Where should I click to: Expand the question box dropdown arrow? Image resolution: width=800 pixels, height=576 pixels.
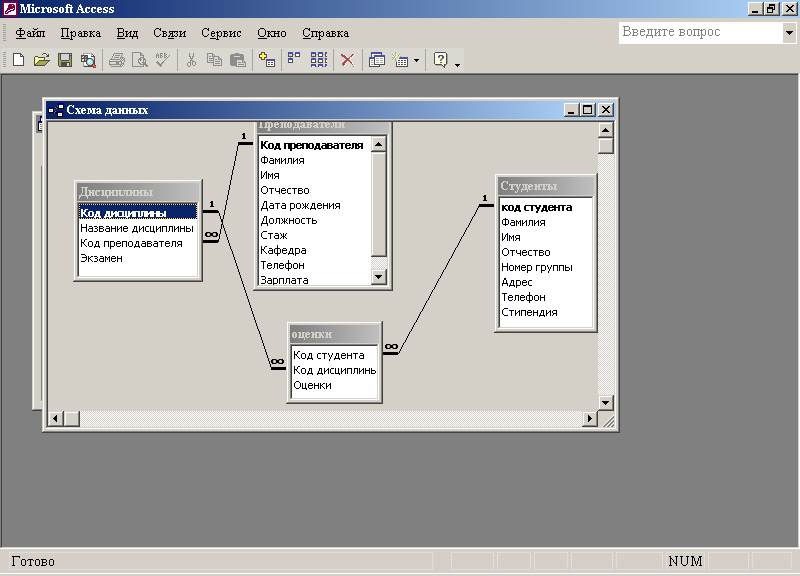(789, 33)
